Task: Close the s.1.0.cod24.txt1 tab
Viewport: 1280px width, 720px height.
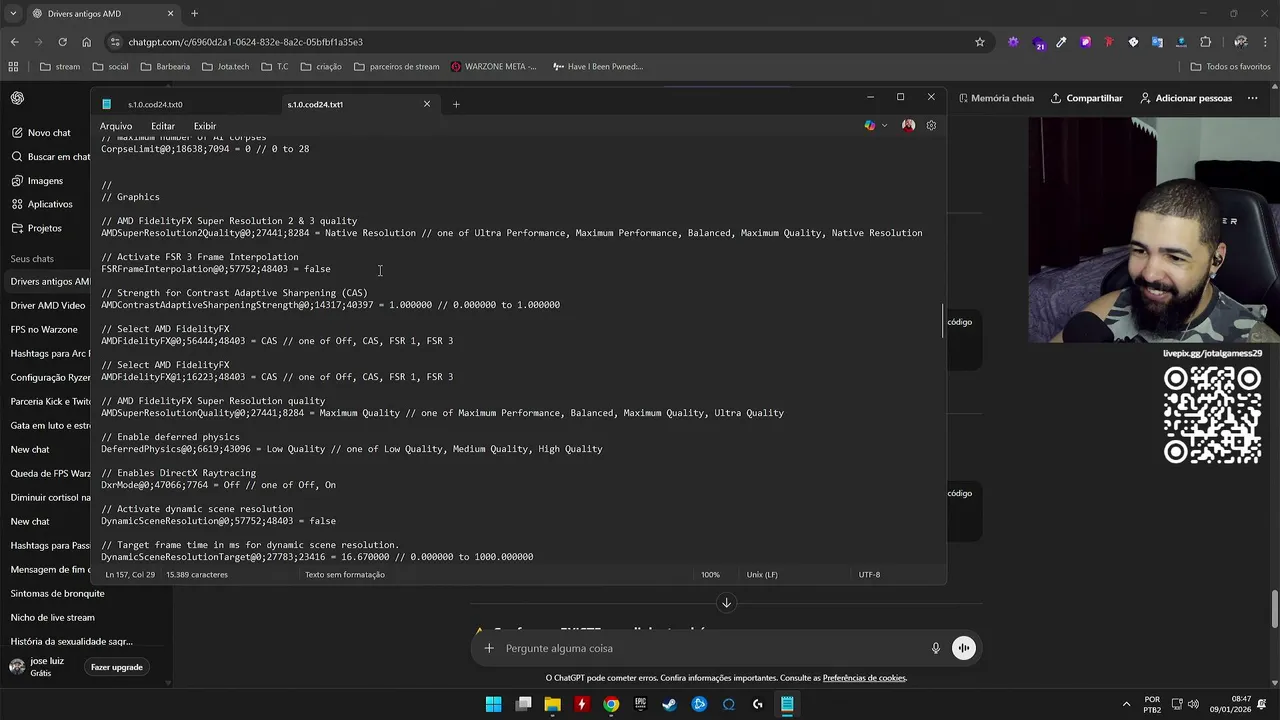Action: pos(427,104)
